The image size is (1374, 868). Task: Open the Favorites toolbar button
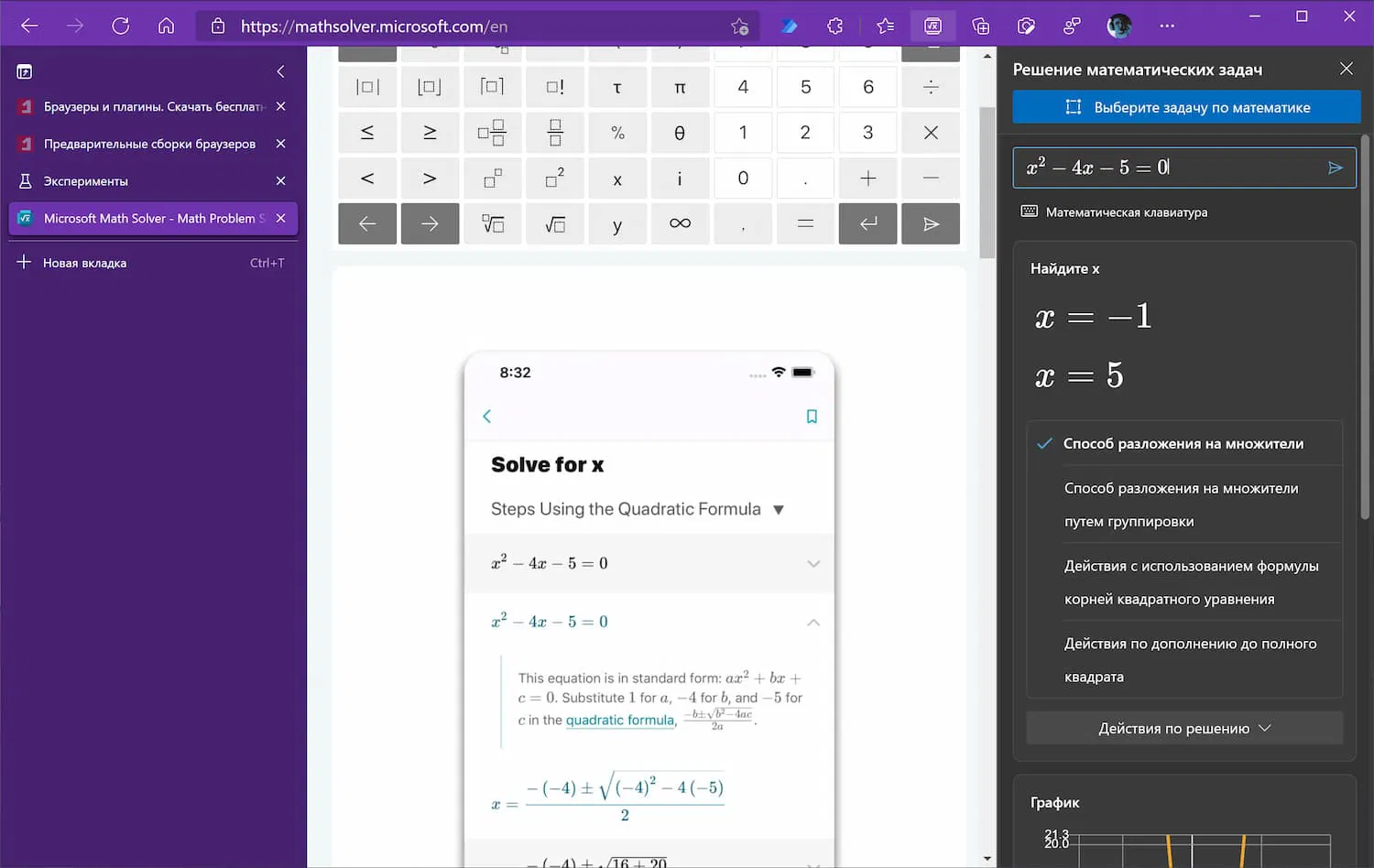click(x=885, y=26)
